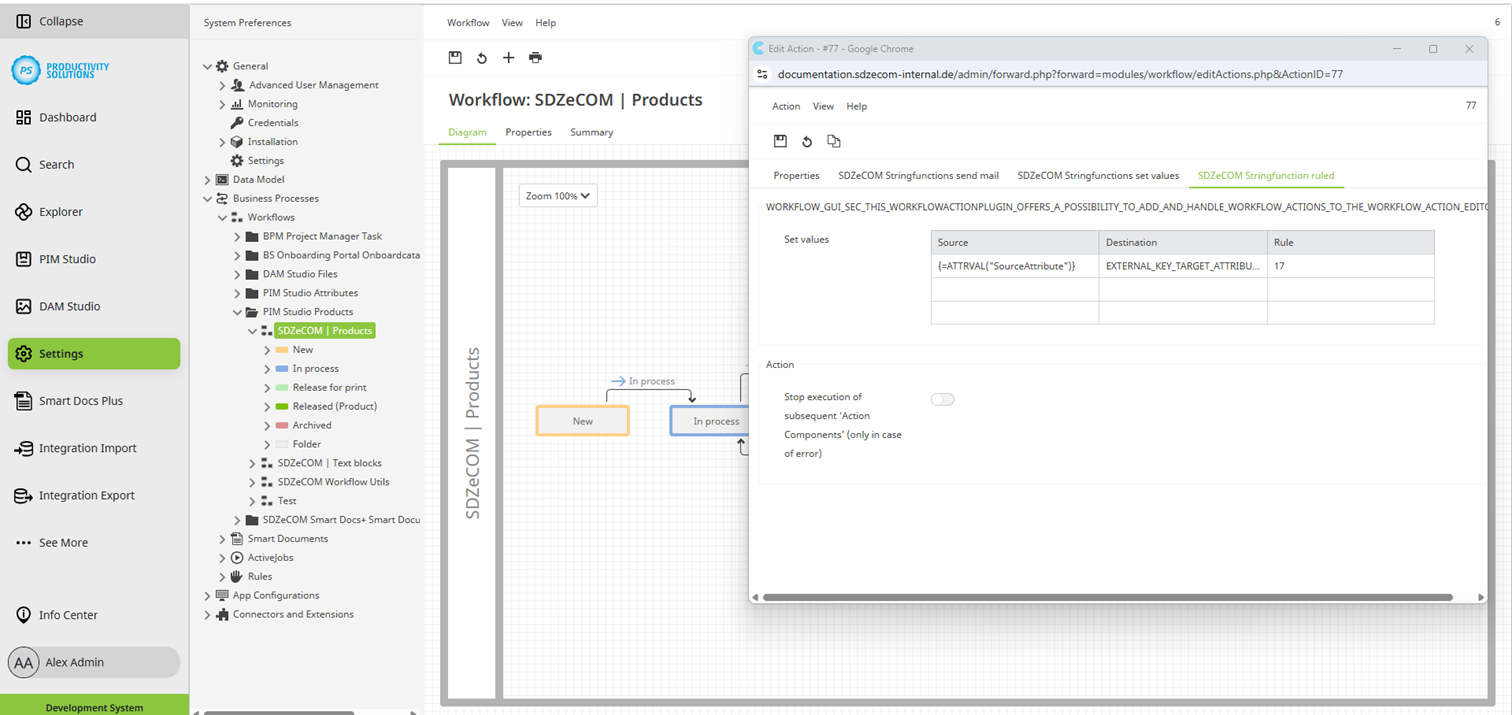The image size is (1512, 715).
Task: Select the Folder state in tree
Action: (x=307, y=444)
